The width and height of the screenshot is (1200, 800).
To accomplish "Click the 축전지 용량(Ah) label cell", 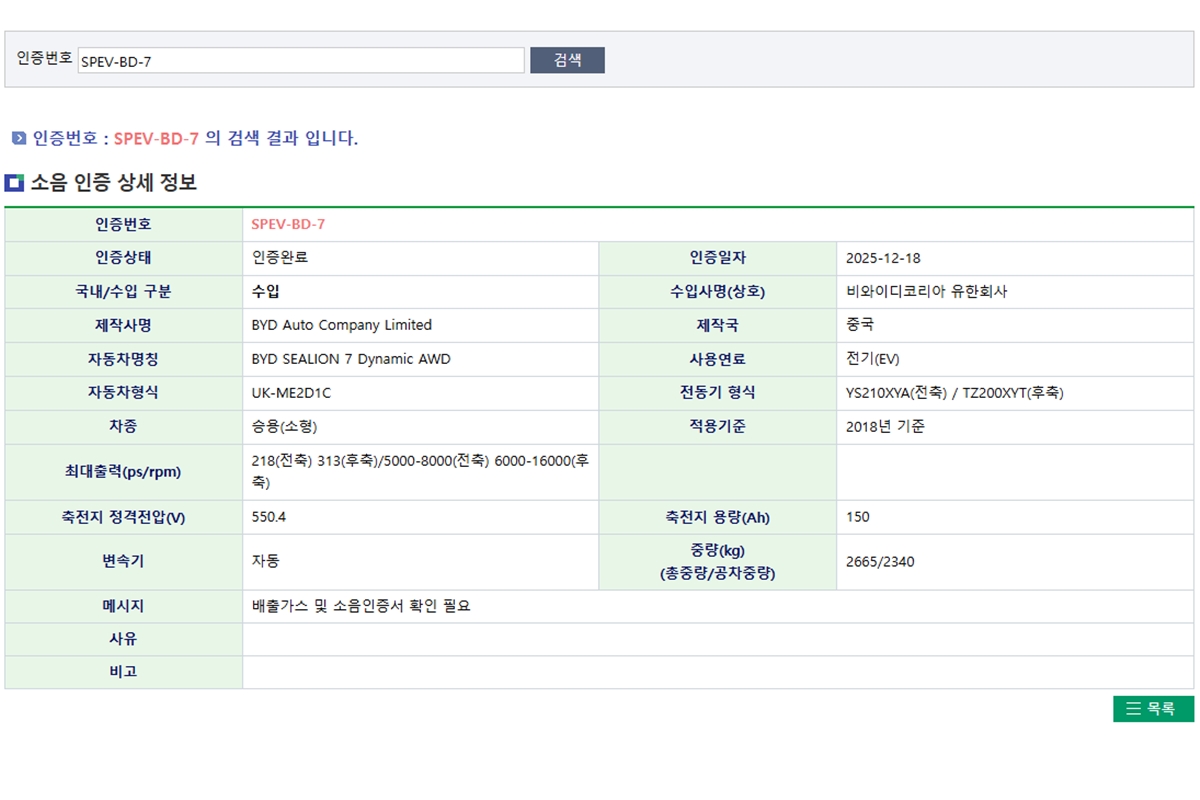I will tap(717, 517).
